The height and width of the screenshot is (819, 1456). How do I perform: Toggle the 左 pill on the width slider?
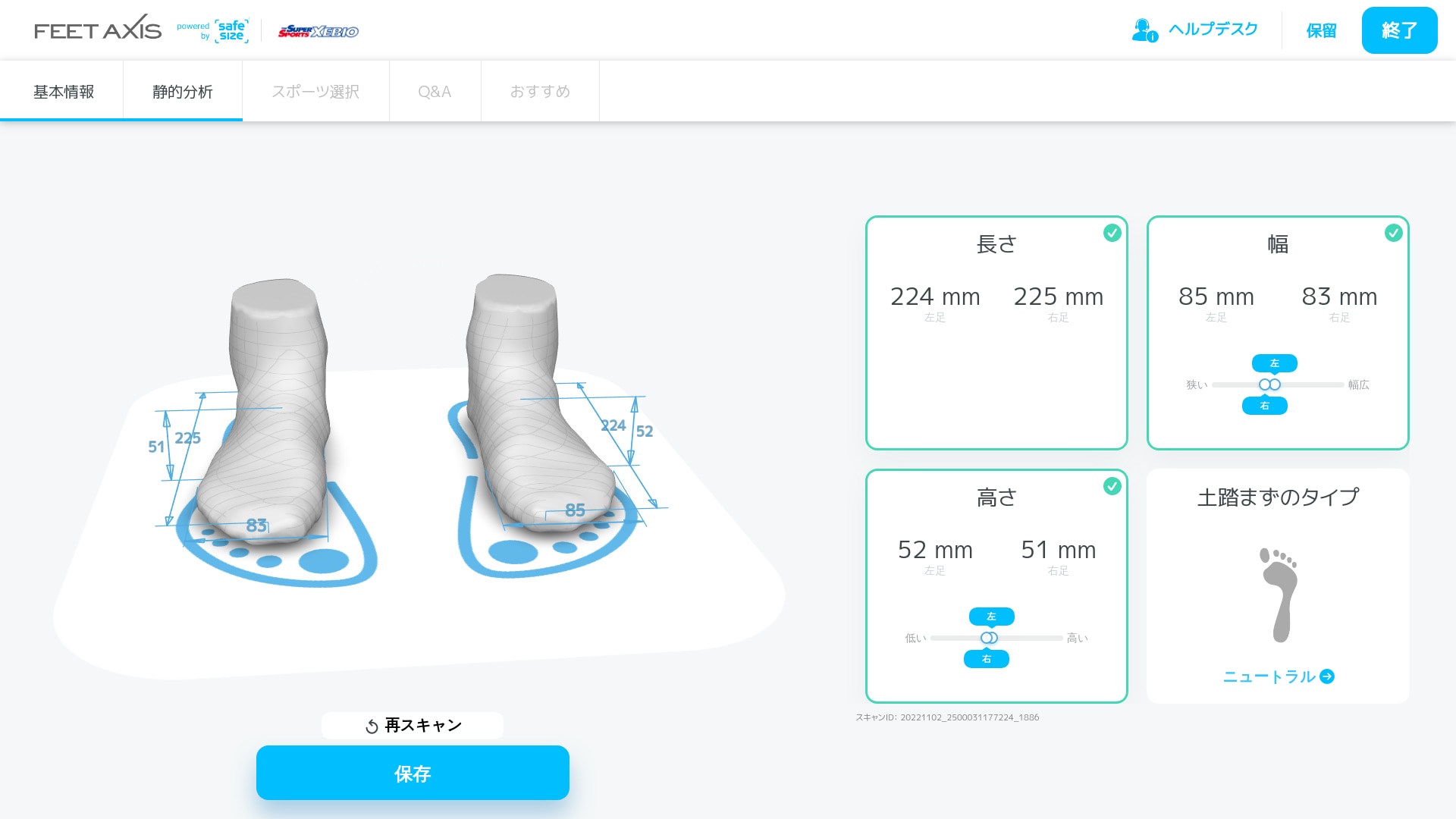pos(1275,363)
